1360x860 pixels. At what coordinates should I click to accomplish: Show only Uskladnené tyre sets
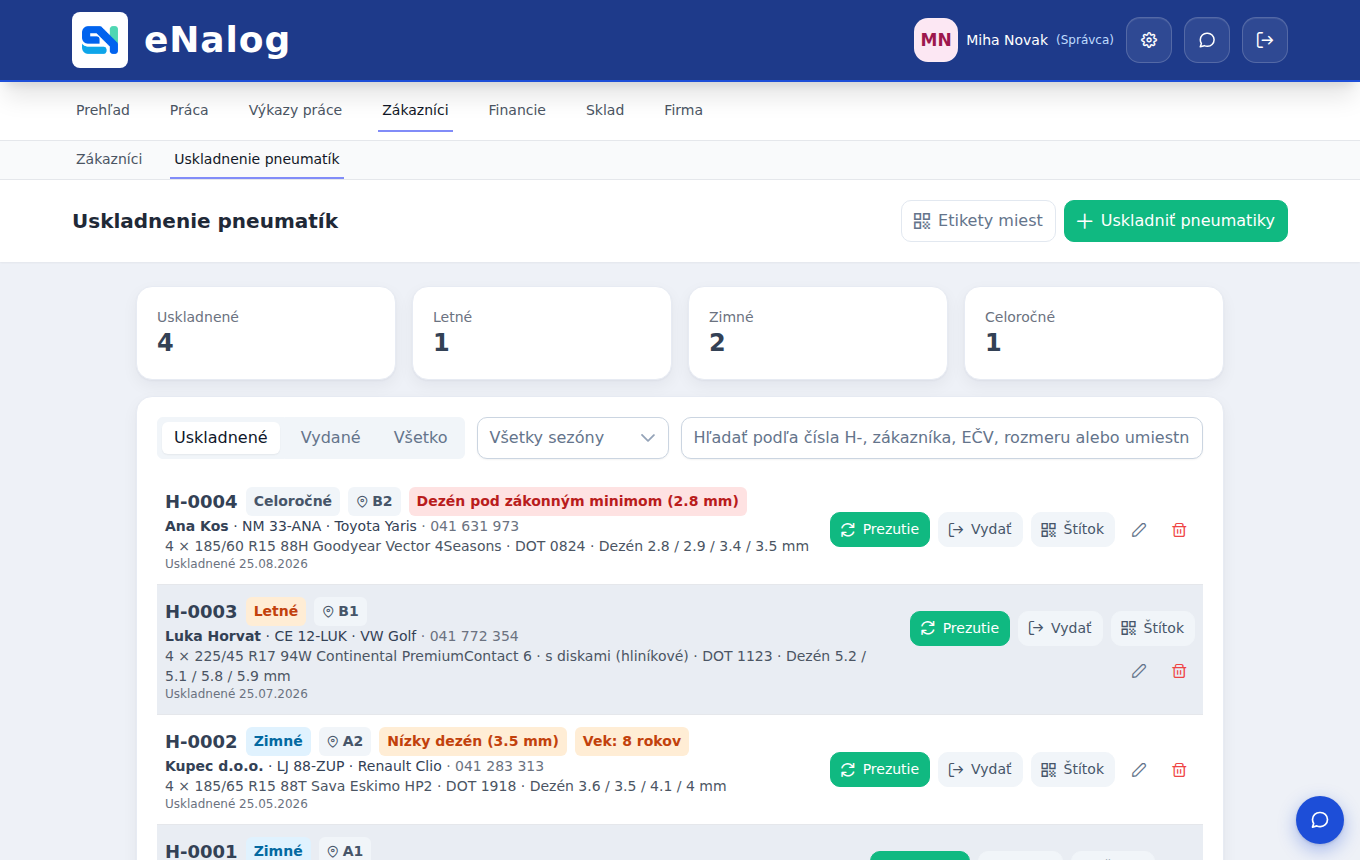point(221,438)
